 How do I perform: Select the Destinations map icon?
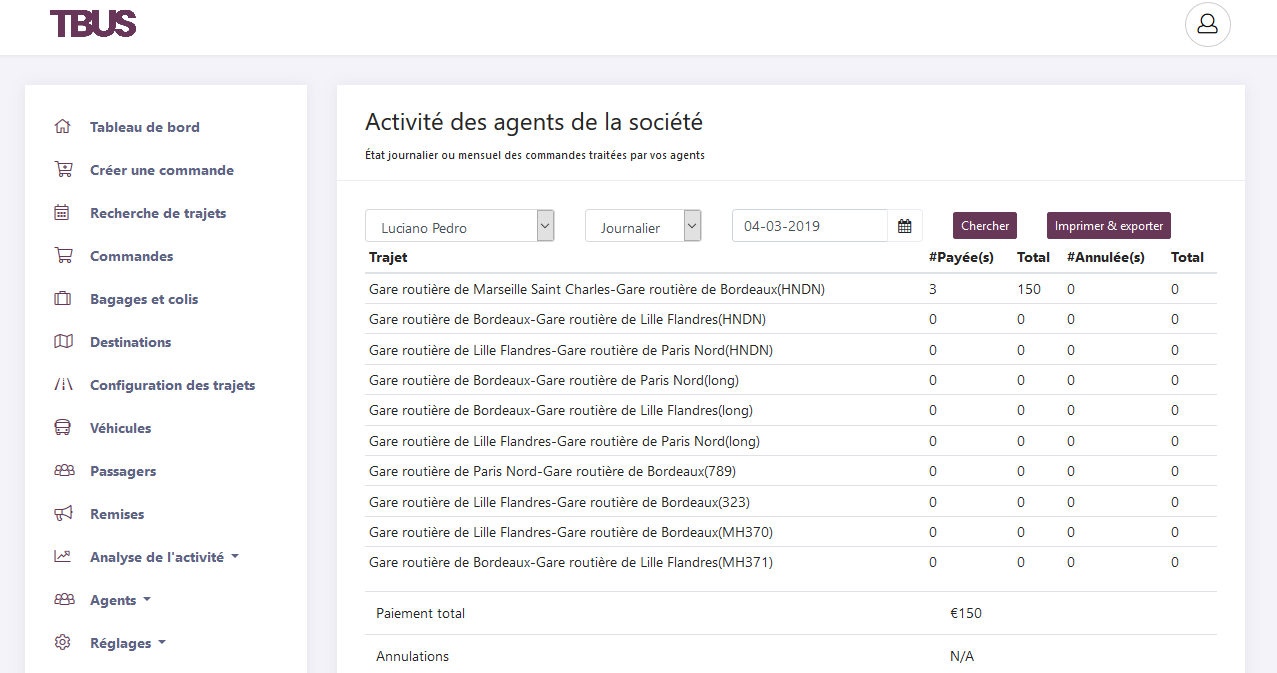click(62, 341)
